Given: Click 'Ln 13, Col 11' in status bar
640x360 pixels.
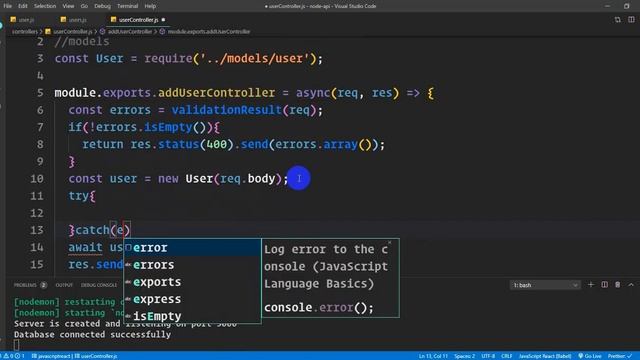Looking at the screenshot, I should pos(433,356).
